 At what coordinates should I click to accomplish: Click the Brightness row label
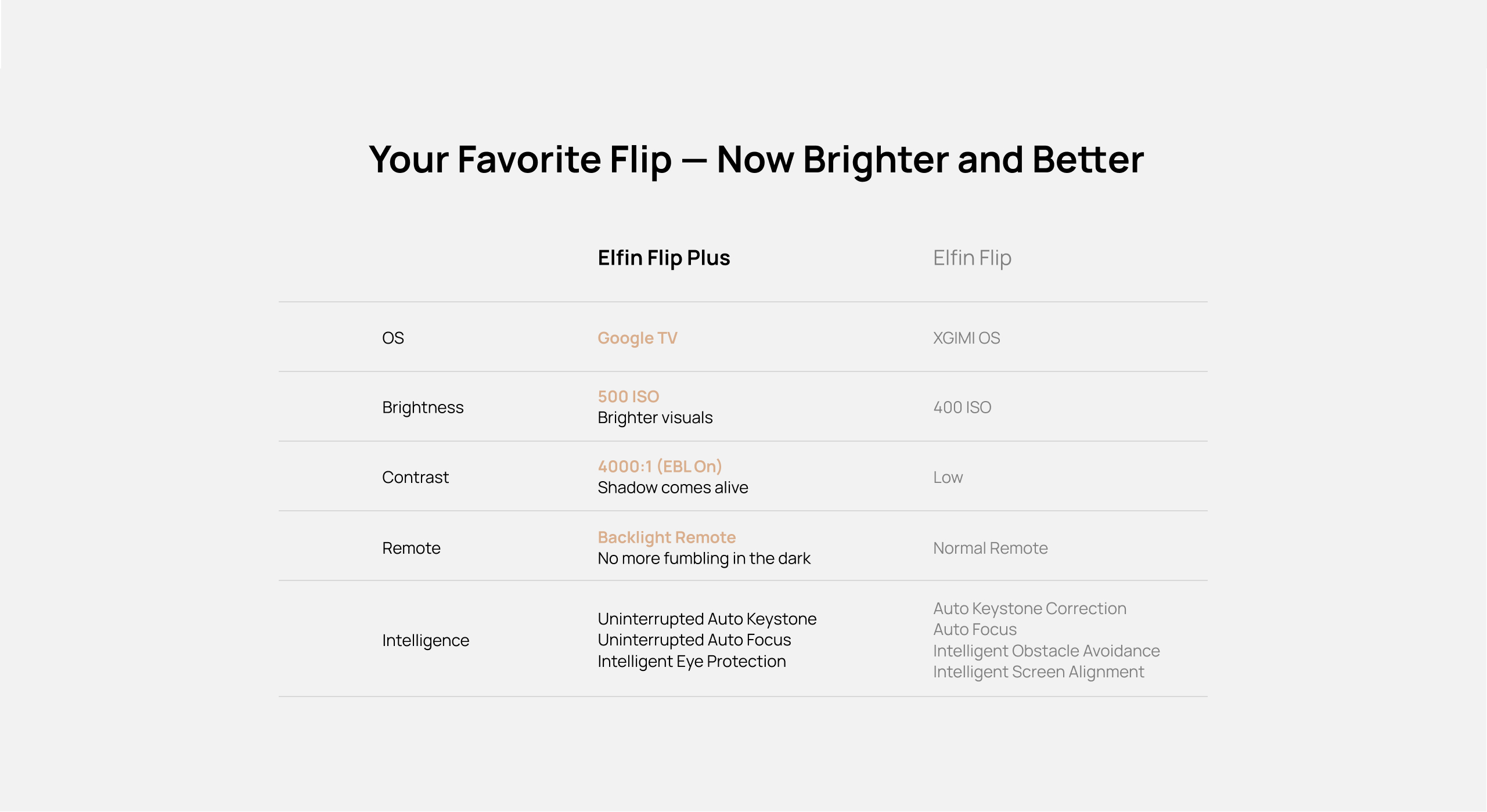click(x=423, y=407)
